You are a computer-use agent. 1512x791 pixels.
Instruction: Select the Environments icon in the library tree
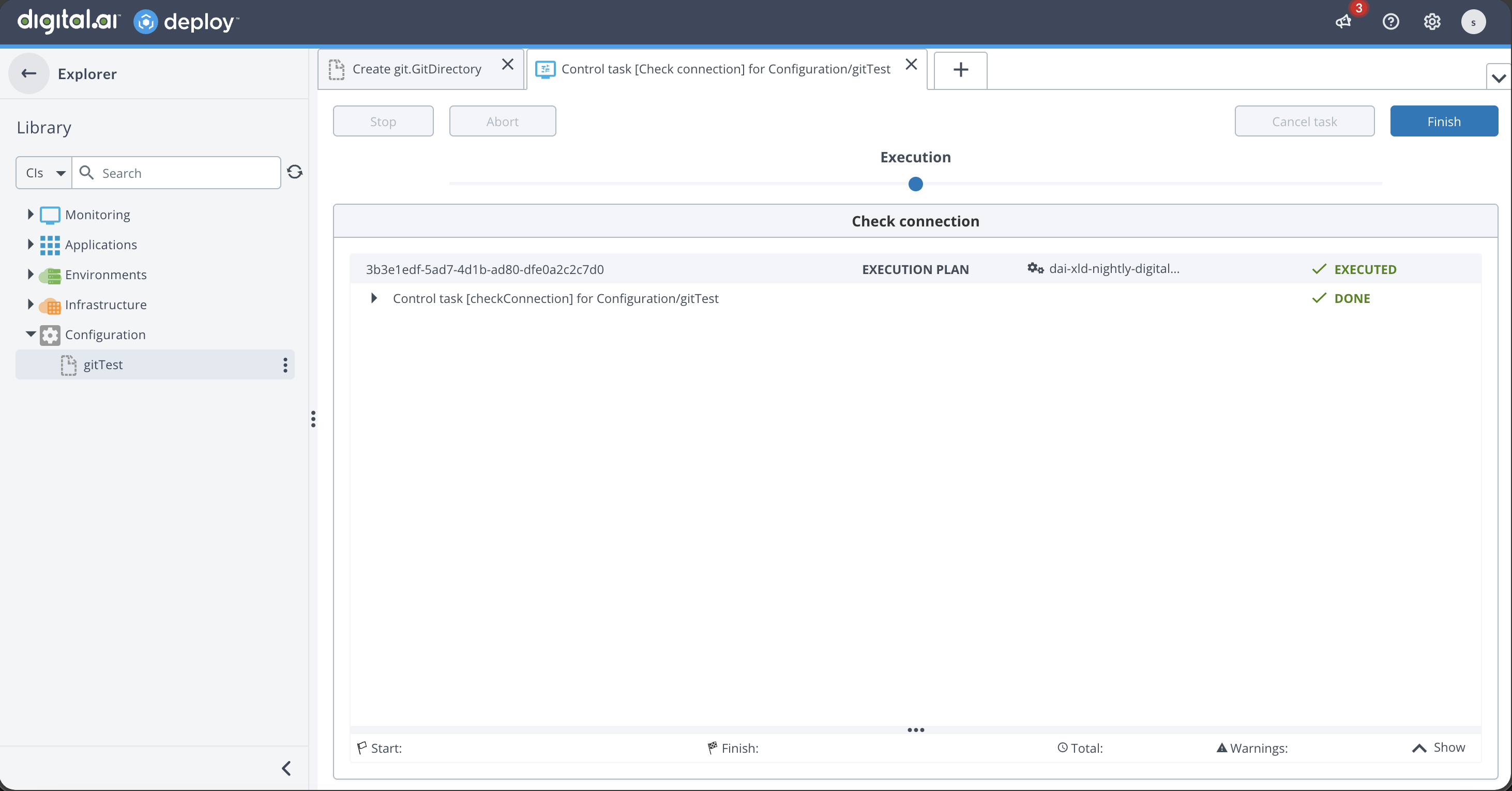pos(51,275)
